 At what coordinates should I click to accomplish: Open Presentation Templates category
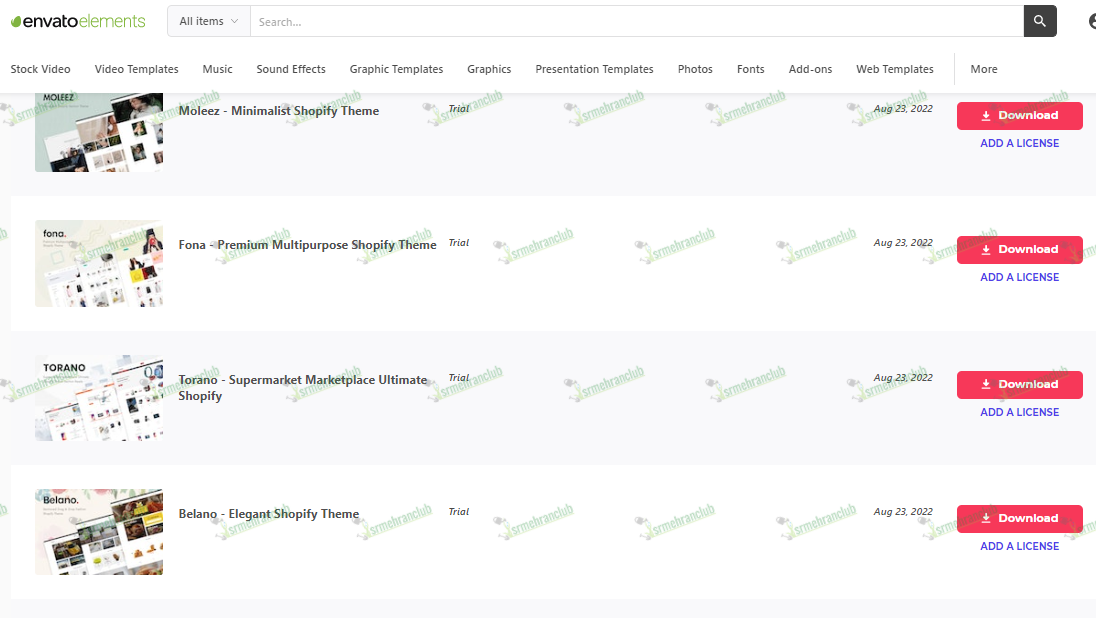point(594,69)
